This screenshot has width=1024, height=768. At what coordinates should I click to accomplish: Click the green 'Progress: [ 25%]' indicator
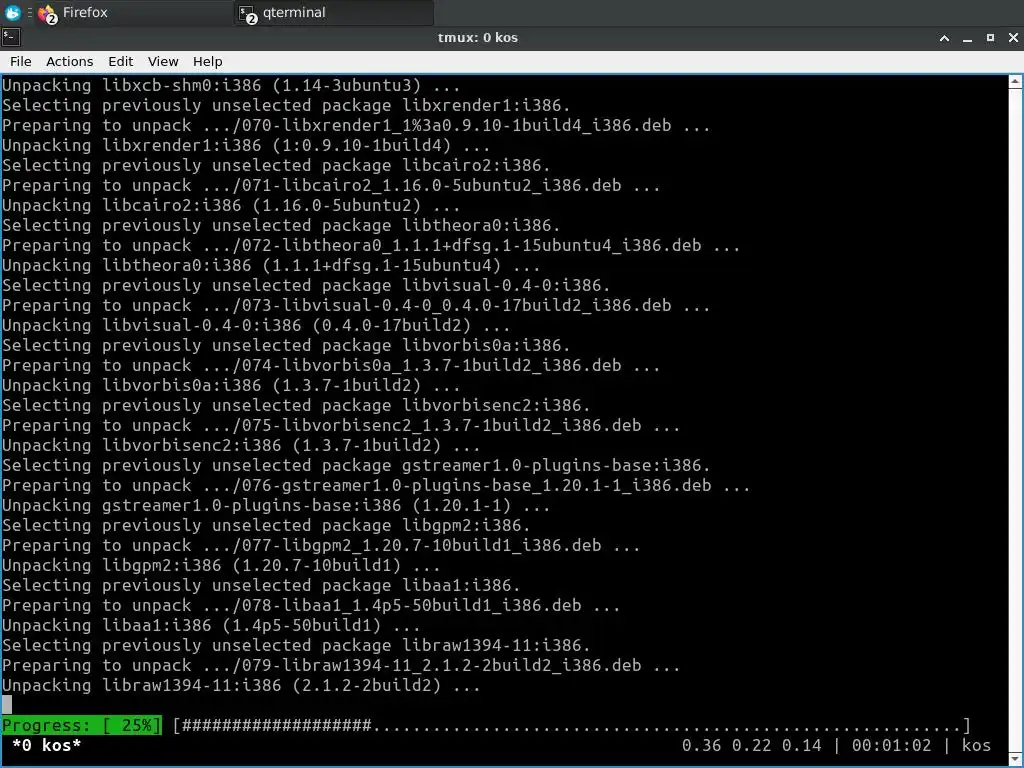click(x=81, y=725)
